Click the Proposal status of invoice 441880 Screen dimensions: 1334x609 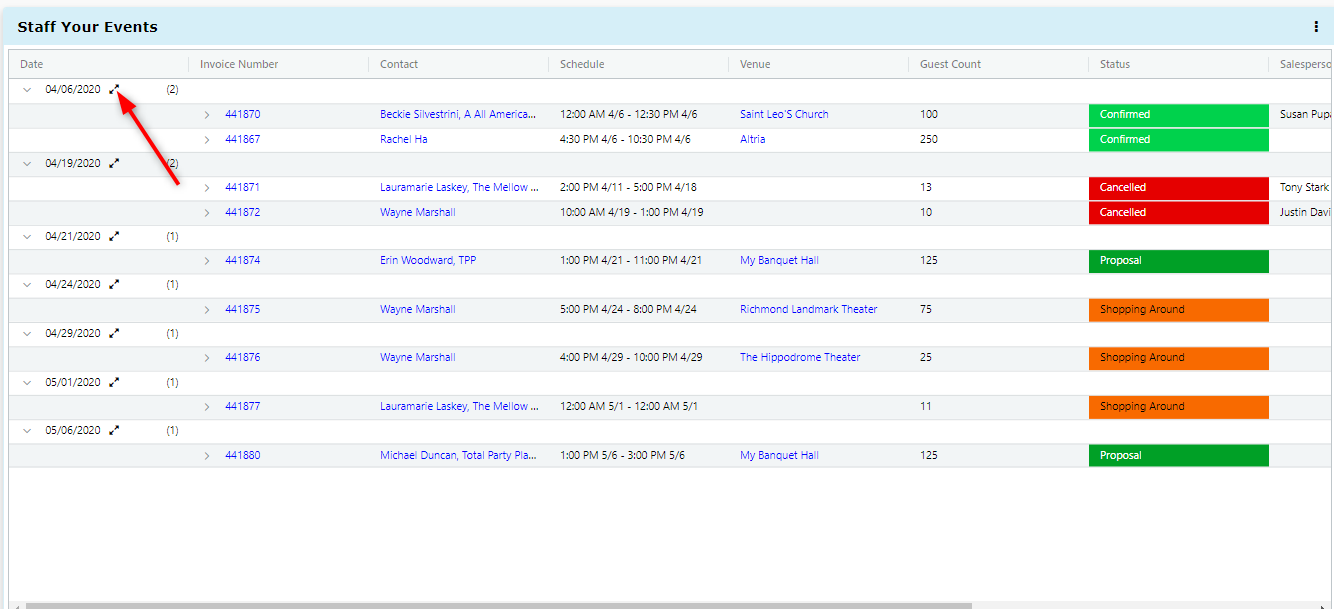tap(1179, 456)
